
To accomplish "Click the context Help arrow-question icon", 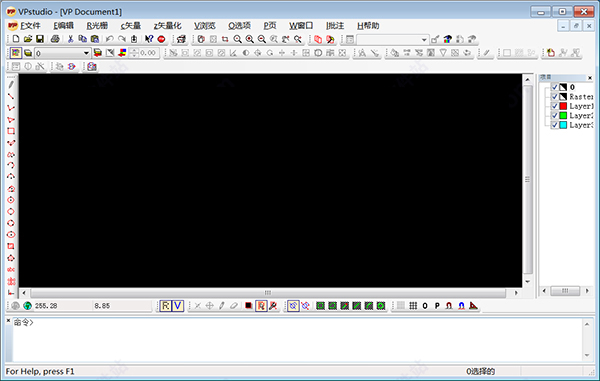I will click(x=149, y=39).
